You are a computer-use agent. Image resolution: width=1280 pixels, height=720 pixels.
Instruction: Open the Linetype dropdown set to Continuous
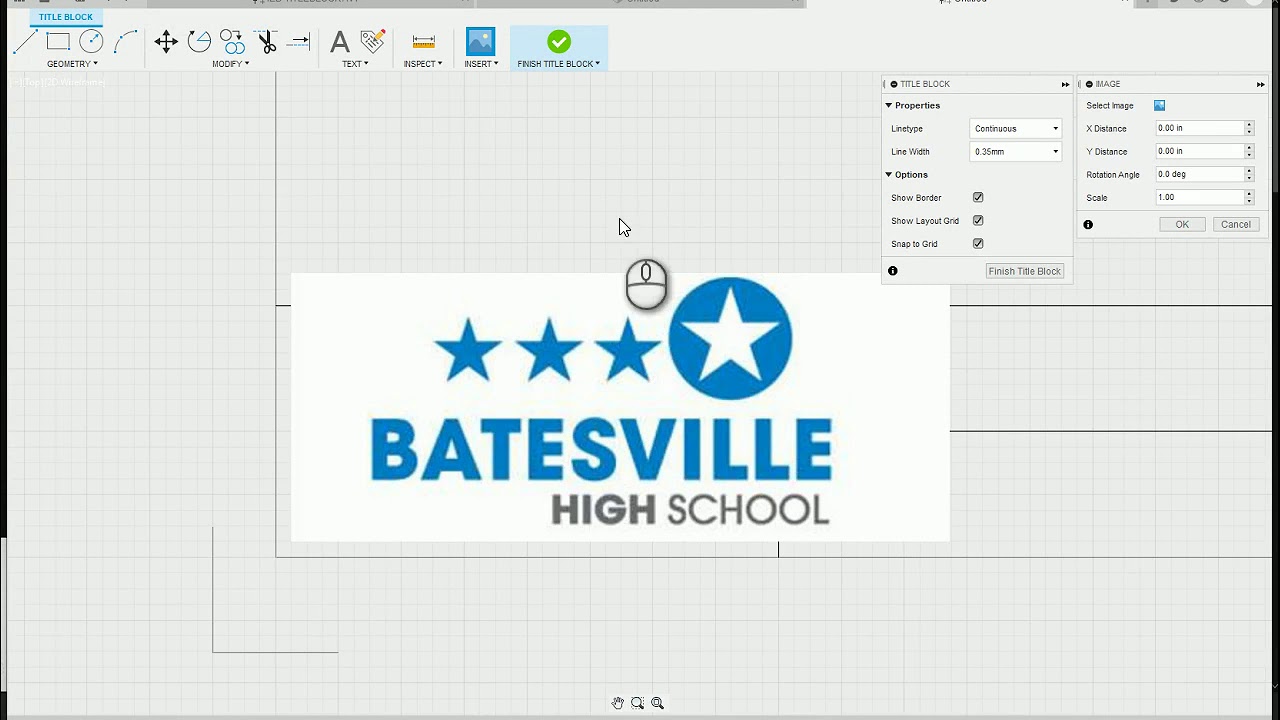click(x=1016, y=128)
